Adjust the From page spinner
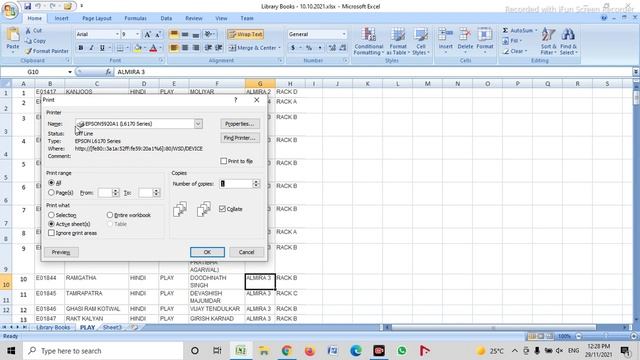Screen dimensions: 640x360 pos(116,192)
